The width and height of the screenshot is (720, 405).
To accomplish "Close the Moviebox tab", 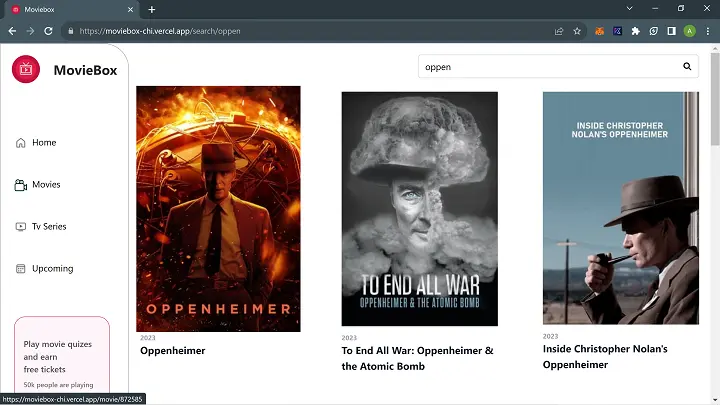I will click(130, 9).
